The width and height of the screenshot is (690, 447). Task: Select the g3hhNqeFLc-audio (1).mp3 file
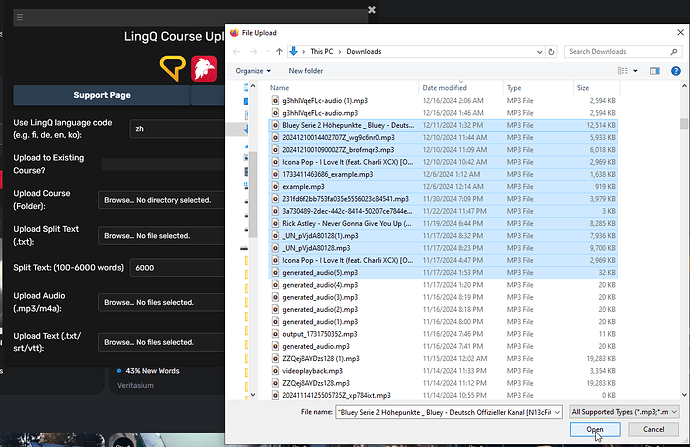coord(443,101)
